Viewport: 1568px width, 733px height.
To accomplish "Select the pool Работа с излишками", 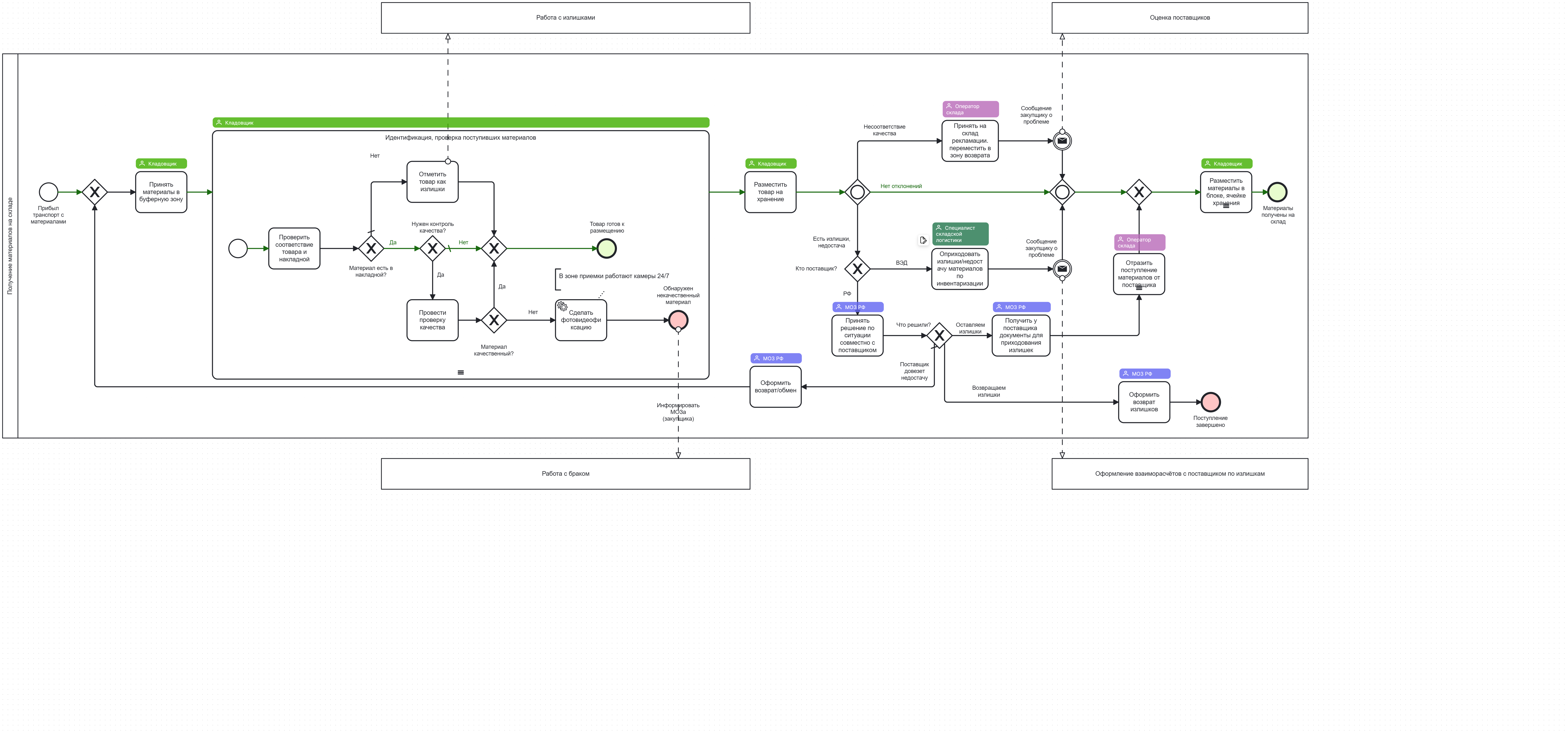I will point(565,18).
